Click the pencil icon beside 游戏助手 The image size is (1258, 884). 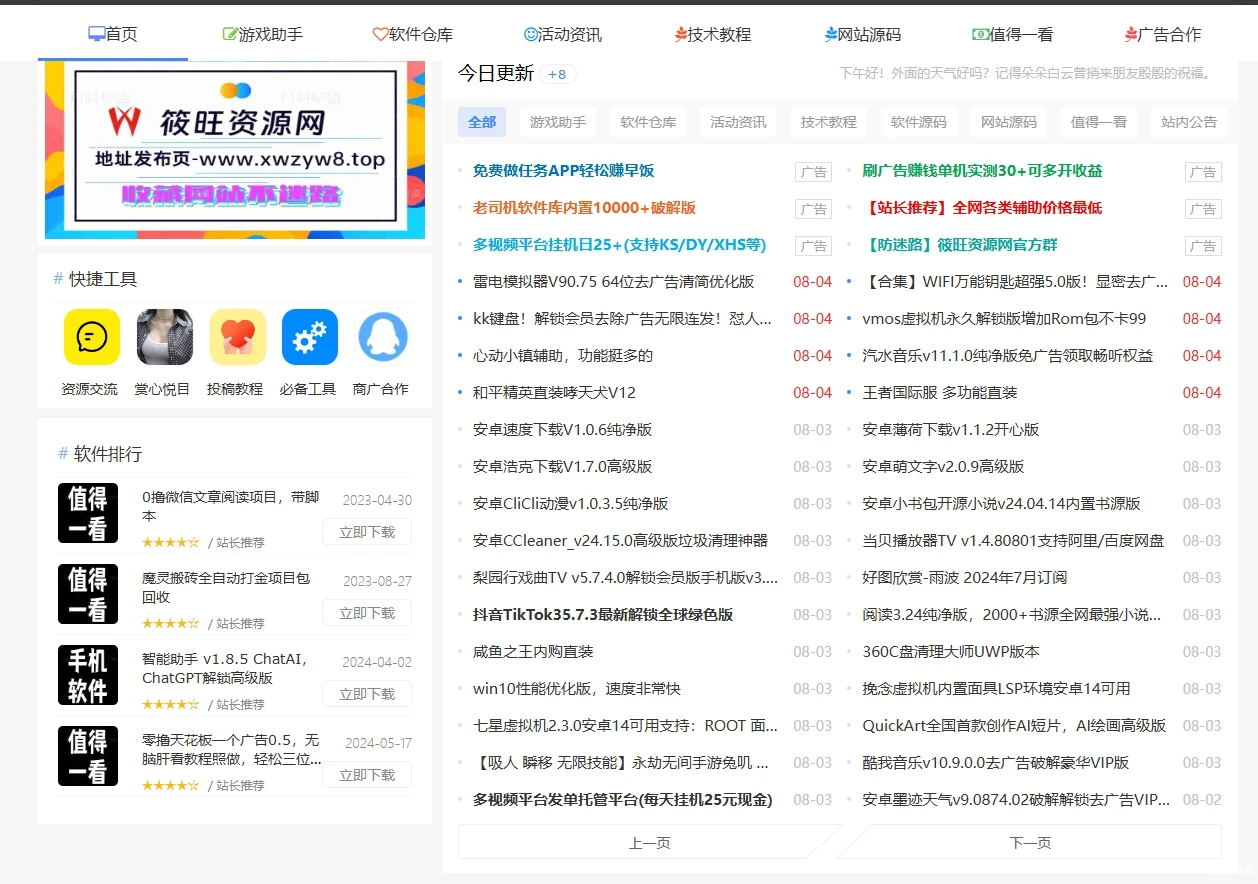pos(228,32)
